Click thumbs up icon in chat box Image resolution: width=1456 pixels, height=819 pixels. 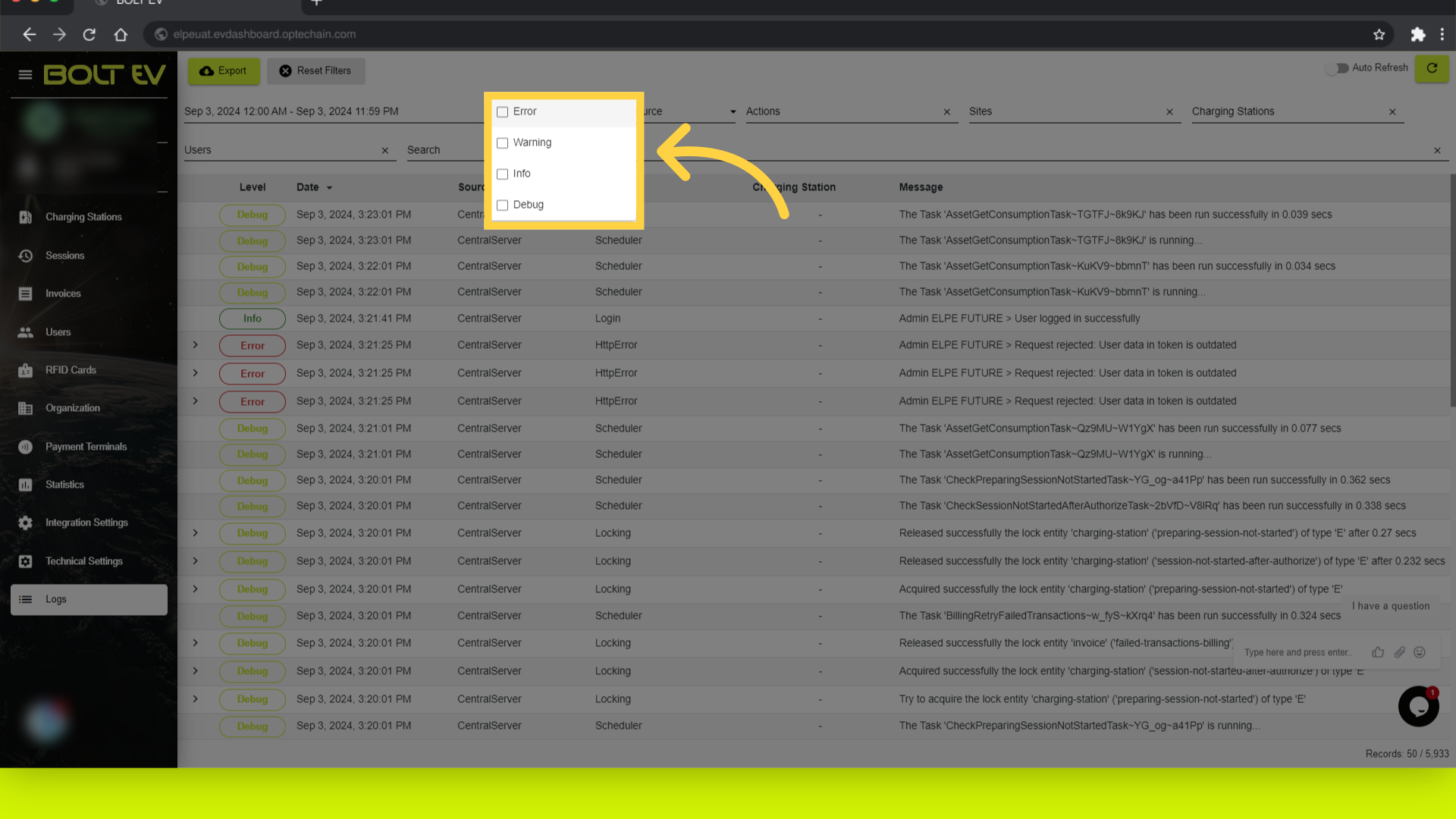point(1378,652)
